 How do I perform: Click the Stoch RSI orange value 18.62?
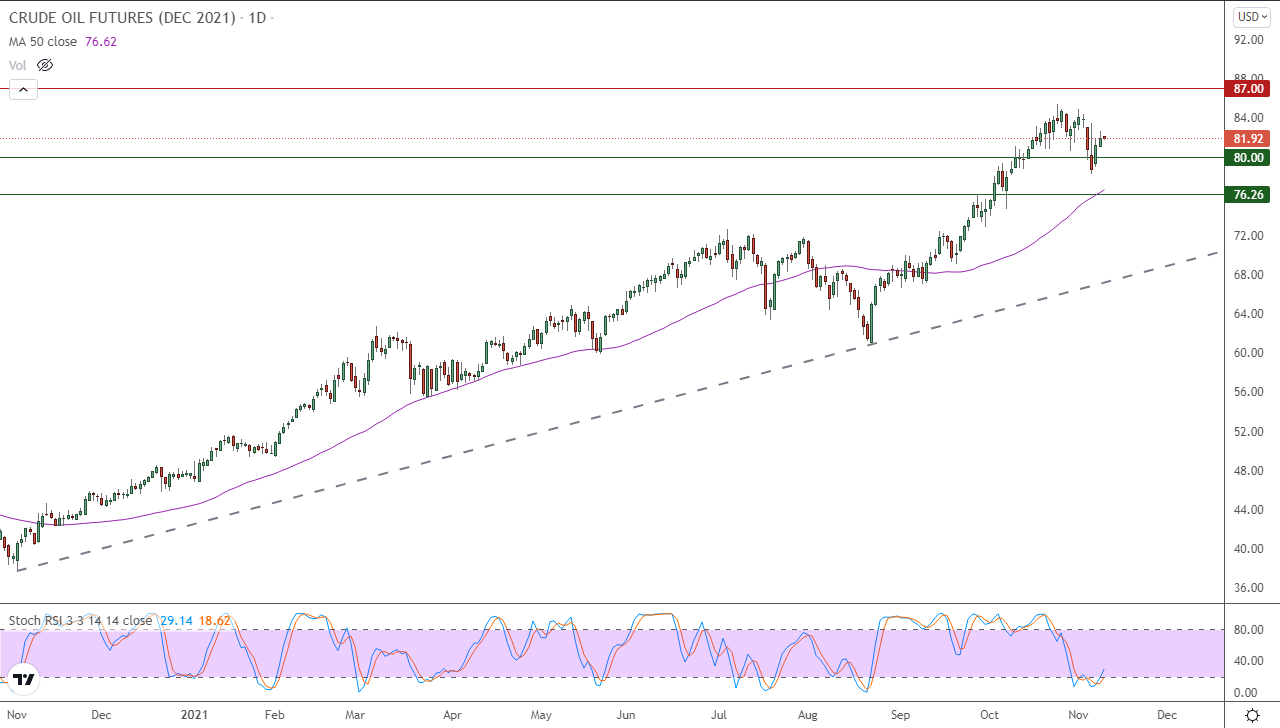(214, 620)
